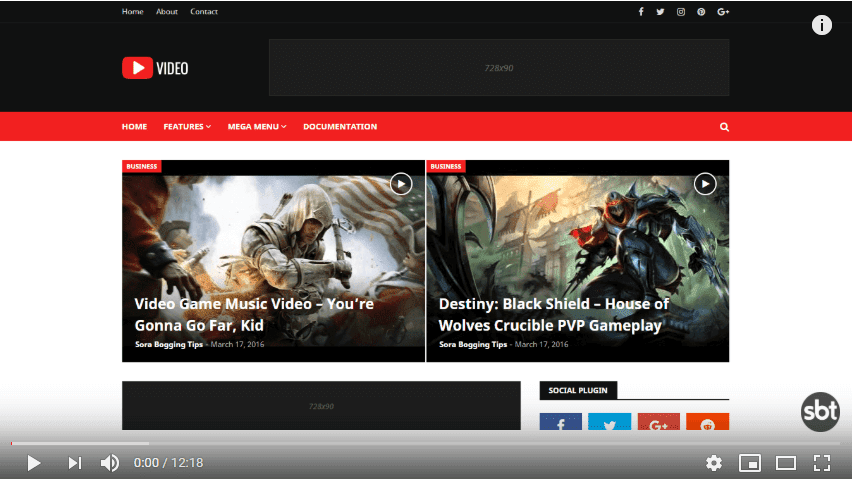The width and height of the screenshot is (852, 479).
Task: Open the Twitter icon in the top bar
Action: click(x=660, y=11)
